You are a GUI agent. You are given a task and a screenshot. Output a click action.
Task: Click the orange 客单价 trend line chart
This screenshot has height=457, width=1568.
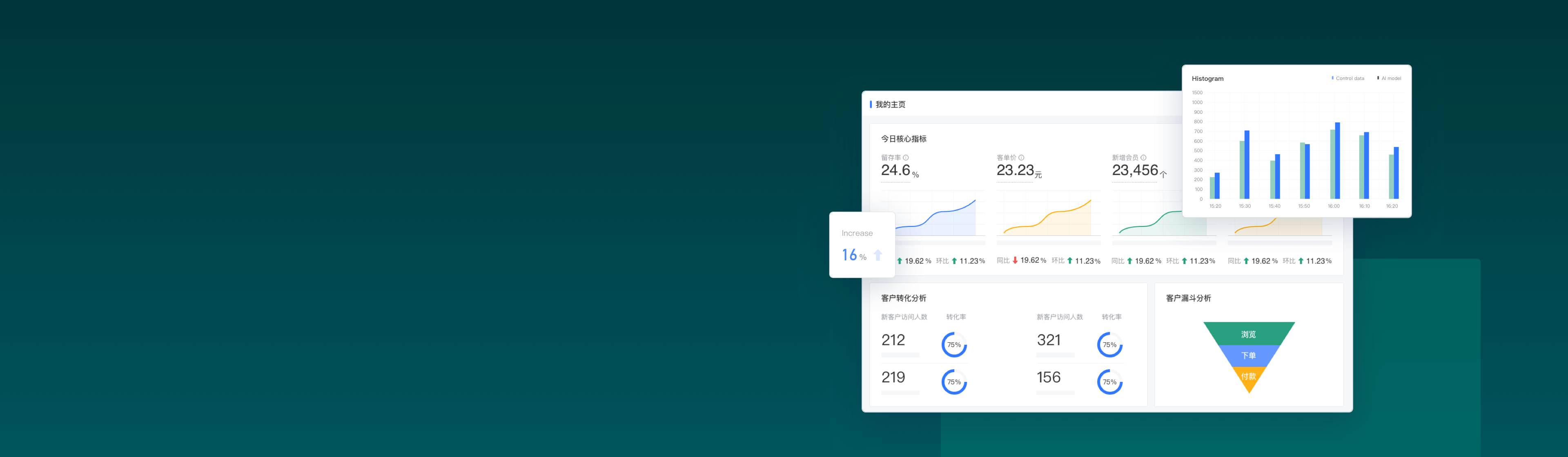[1047, 218]
